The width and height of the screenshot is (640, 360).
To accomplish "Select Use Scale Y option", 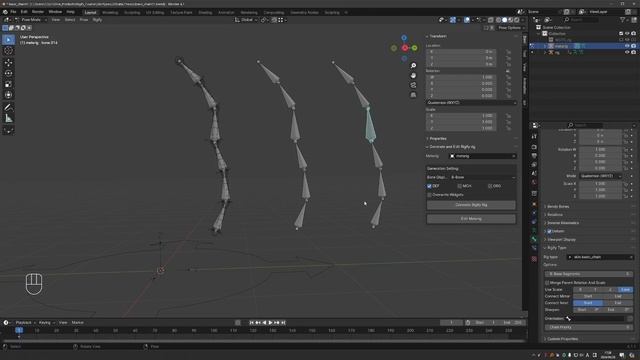I will [x=595, y=290].
